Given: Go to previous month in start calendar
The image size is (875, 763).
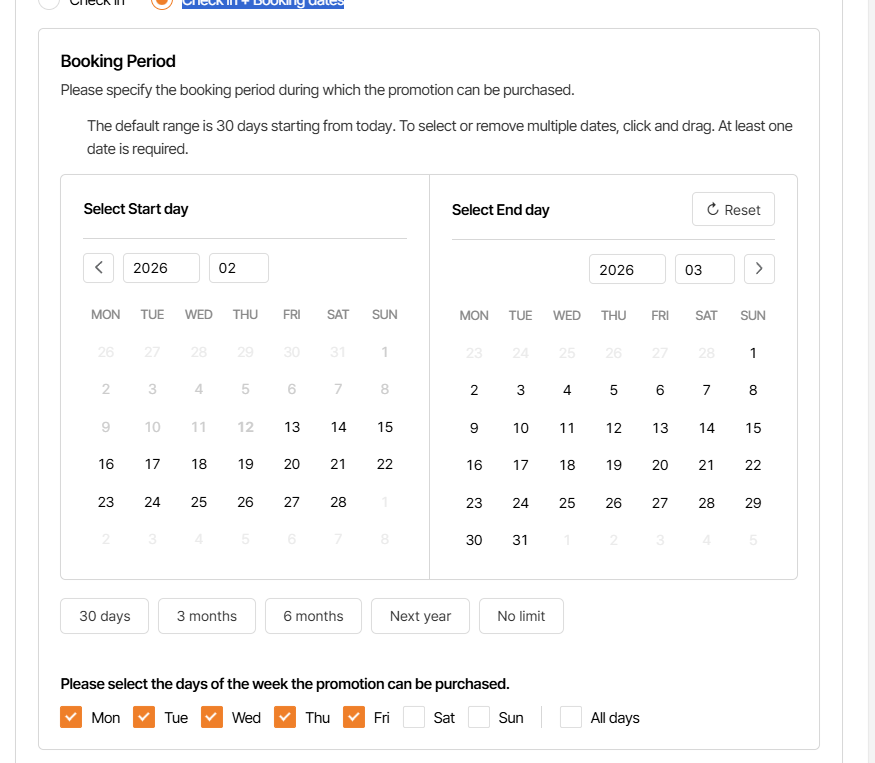Looking at the screenshot, I should click(98, 268).
